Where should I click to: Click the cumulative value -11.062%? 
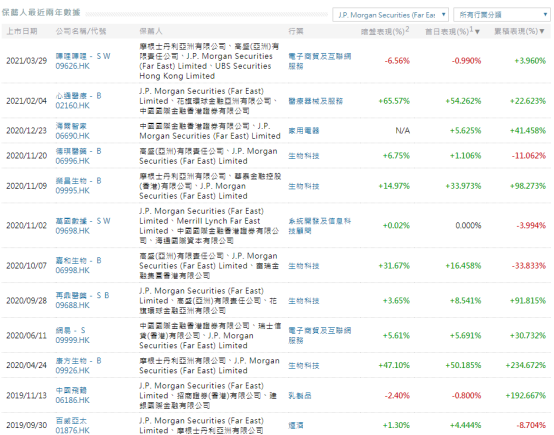(x=529, y=156)
